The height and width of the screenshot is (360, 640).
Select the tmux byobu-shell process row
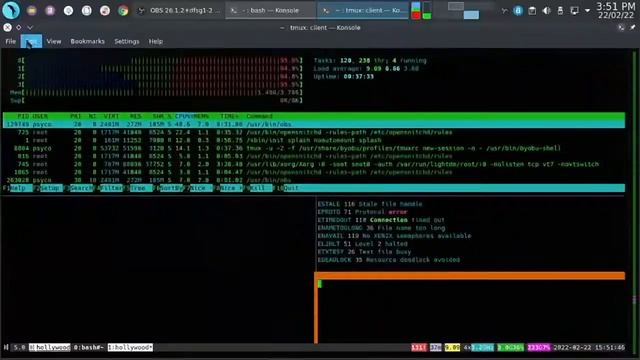tap(313, 148)
